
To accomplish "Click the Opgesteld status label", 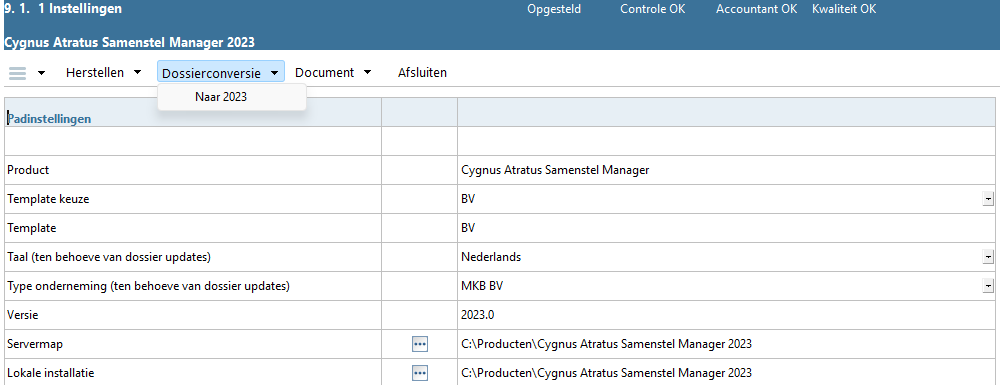I will coord(554,9).
